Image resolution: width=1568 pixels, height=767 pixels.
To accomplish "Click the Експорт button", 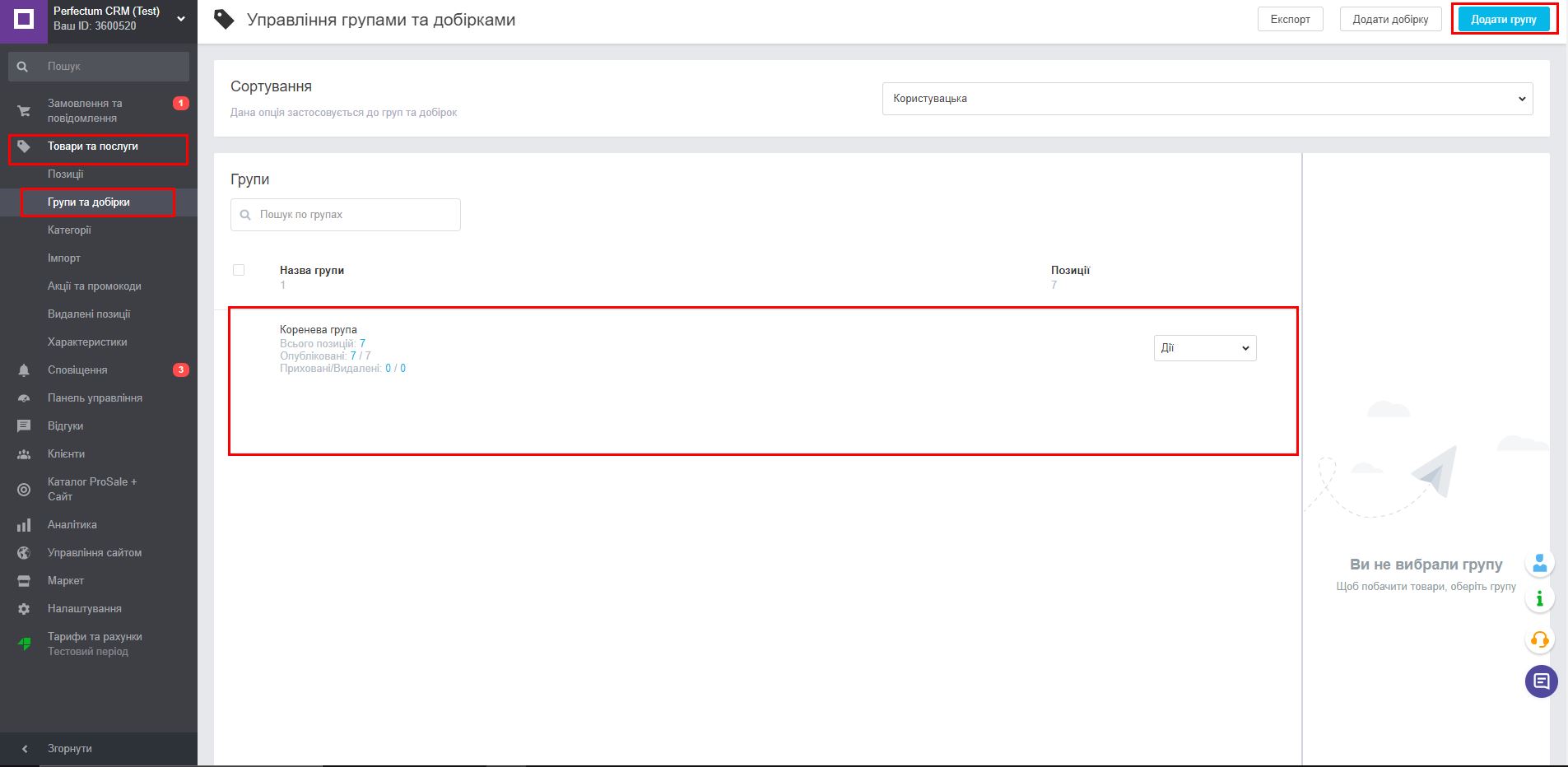I will click(x=1290, y=20).
